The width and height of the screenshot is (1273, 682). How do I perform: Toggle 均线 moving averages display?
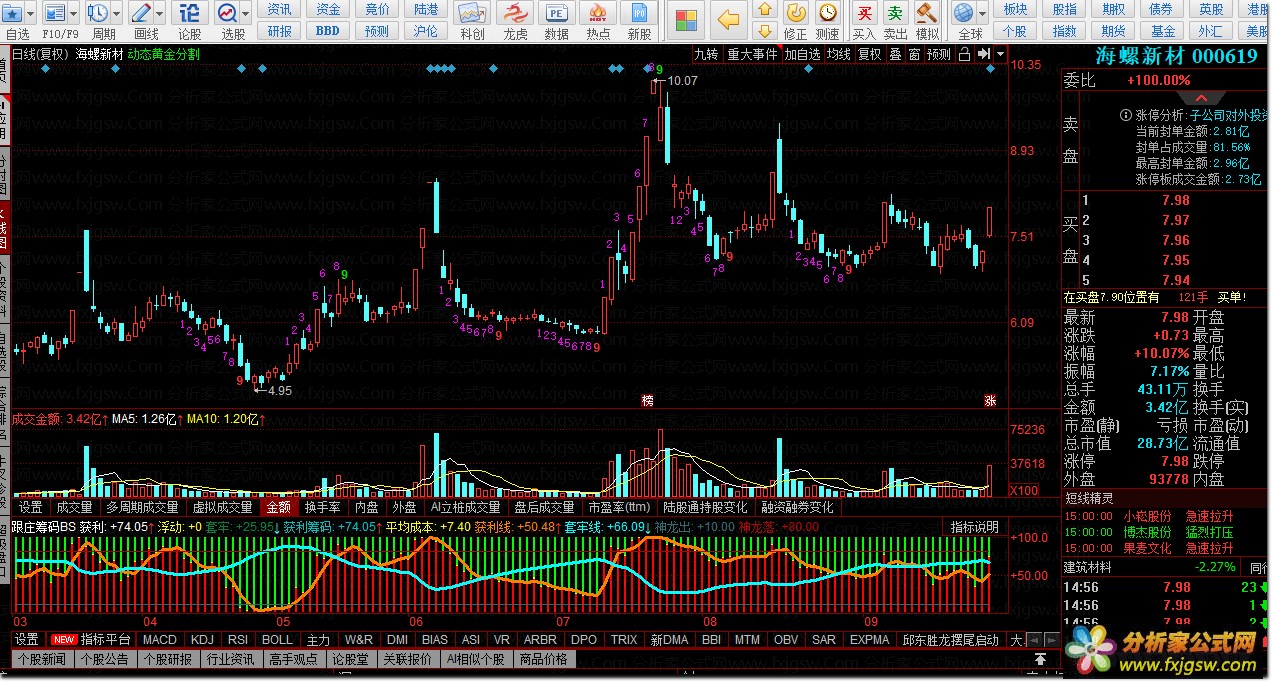tap(839, 54)
